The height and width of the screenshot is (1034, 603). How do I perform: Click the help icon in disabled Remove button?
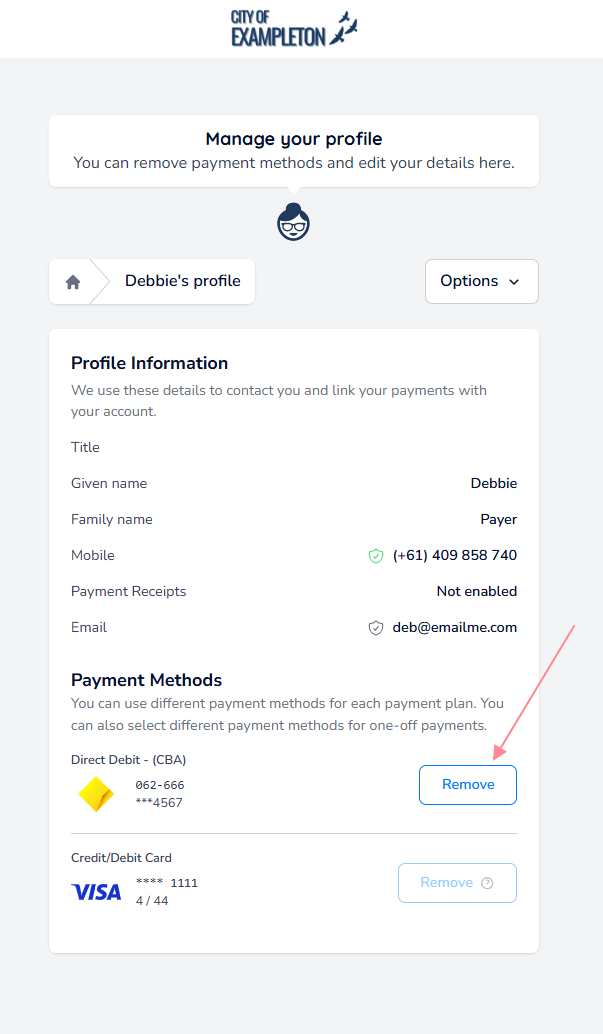pyautogui.click(x=488, y=883)
